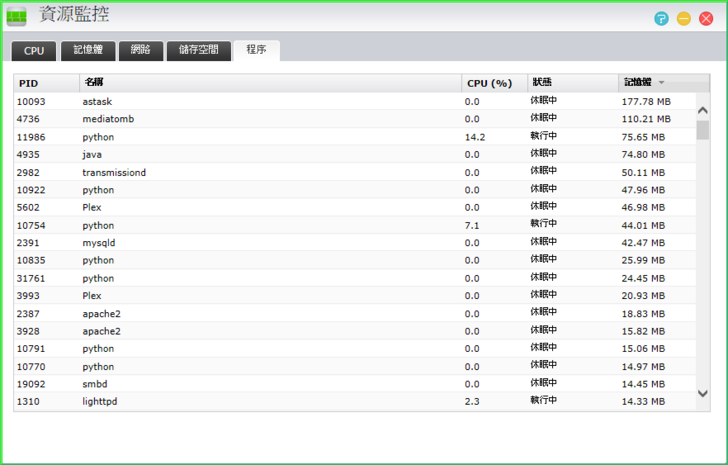Click PID 31761 cell
This screenshot has height=465, width=728.
(x=31, y=278)
